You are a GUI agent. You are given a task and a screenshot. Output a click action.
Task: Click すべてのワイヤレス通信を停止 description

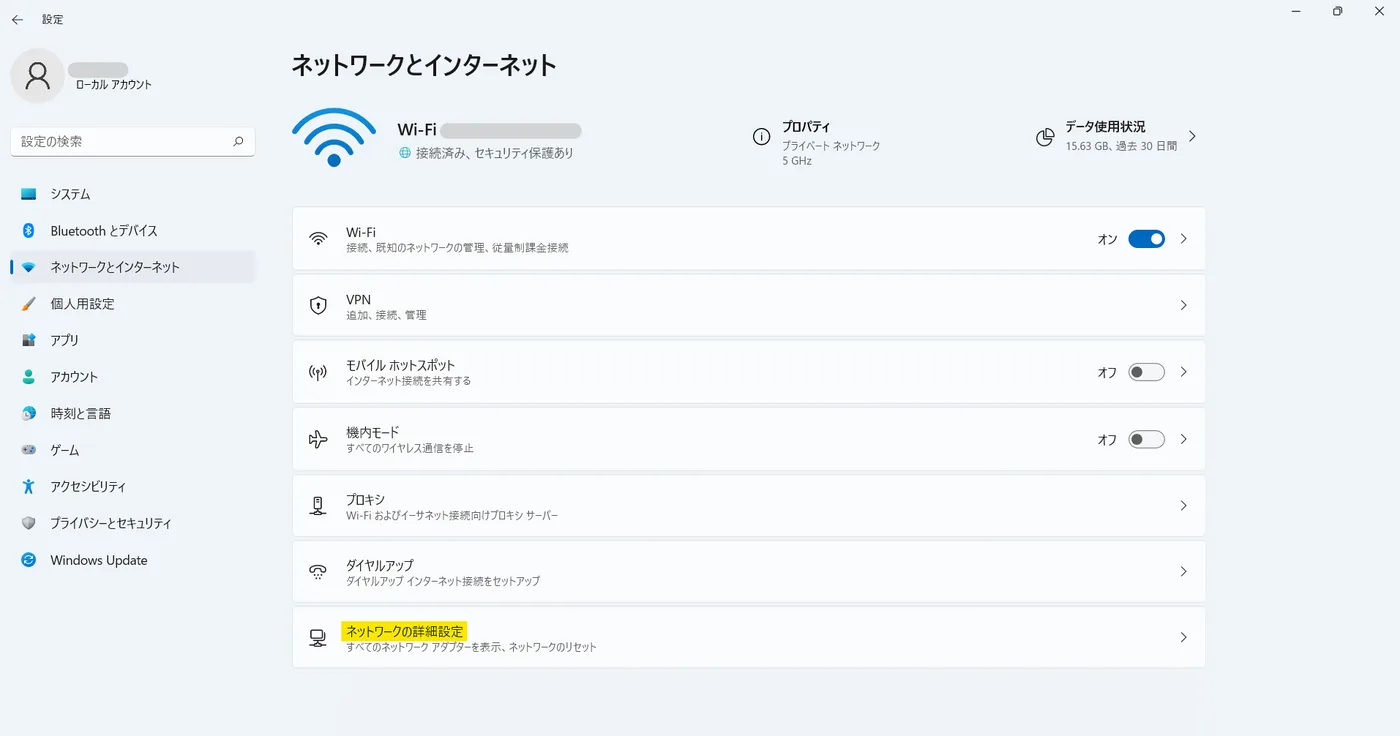410,448
